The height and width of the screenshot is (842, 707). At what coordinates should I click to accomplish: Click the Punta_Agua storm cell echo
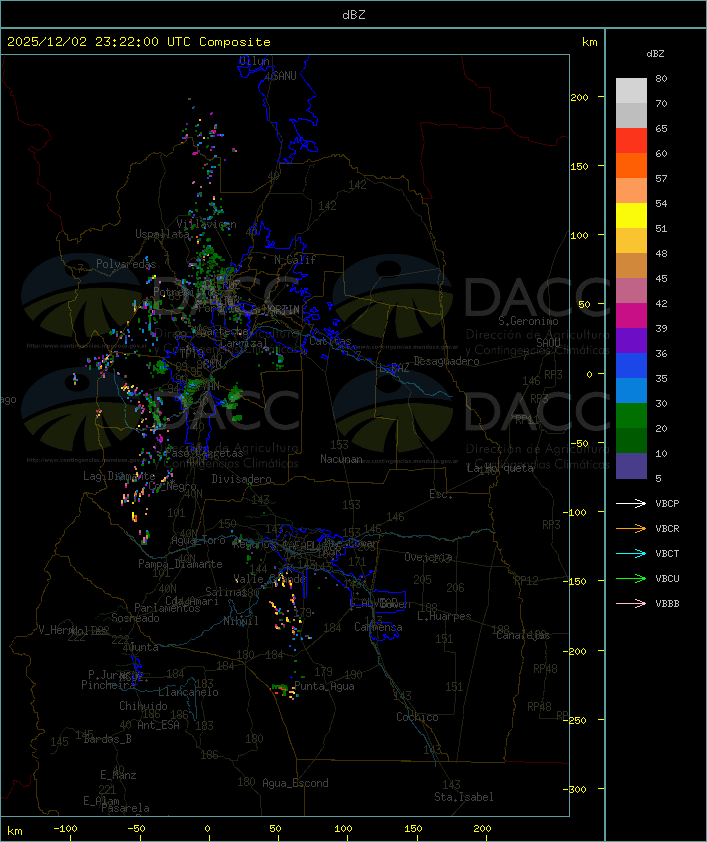(285, 691)
